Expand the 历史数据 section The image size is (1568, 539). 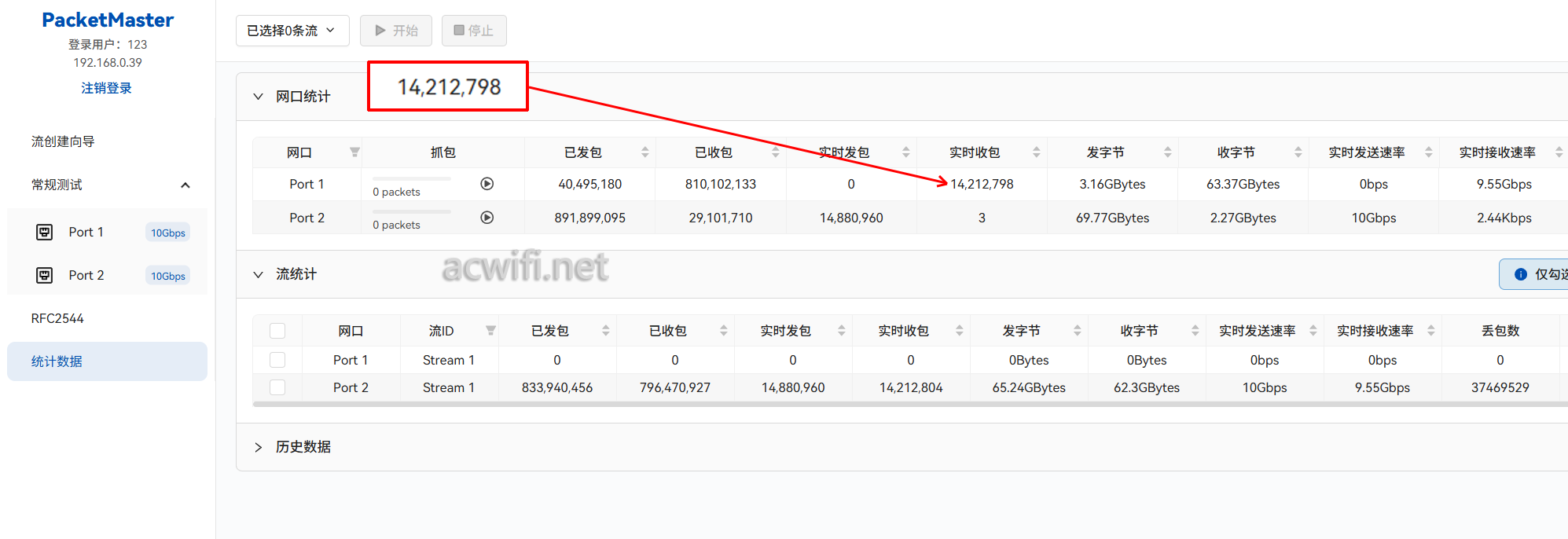pyautogui.click(x=258, y=447)
